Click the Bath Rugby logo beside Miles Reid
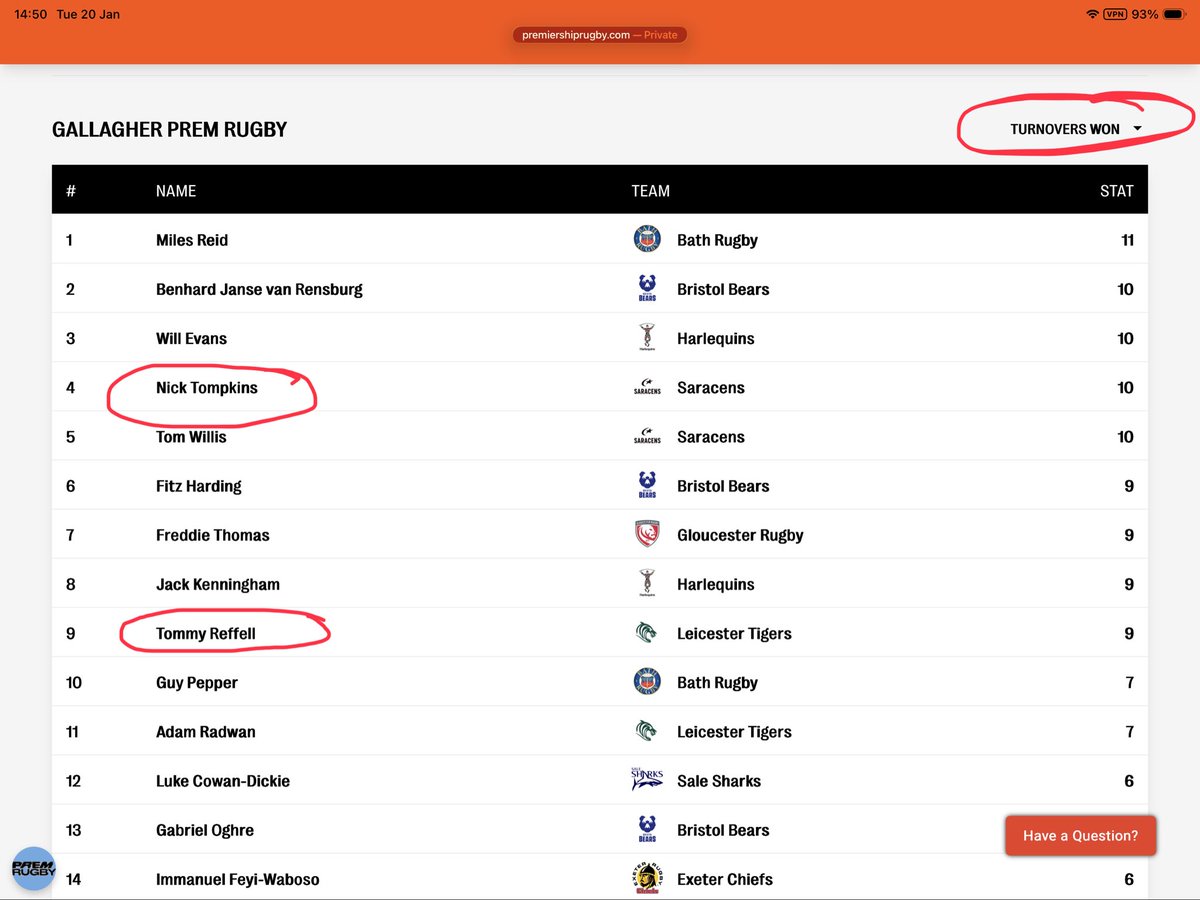1200x900 pixels. pos(647,240)
